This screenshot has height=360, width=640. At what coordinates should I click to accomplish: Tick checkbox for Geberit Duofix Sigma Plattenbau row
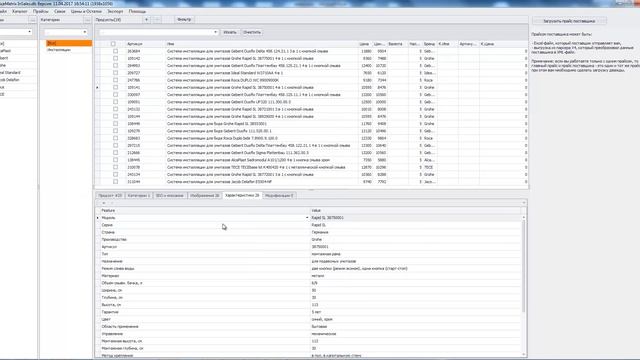(x=116, y=153)
